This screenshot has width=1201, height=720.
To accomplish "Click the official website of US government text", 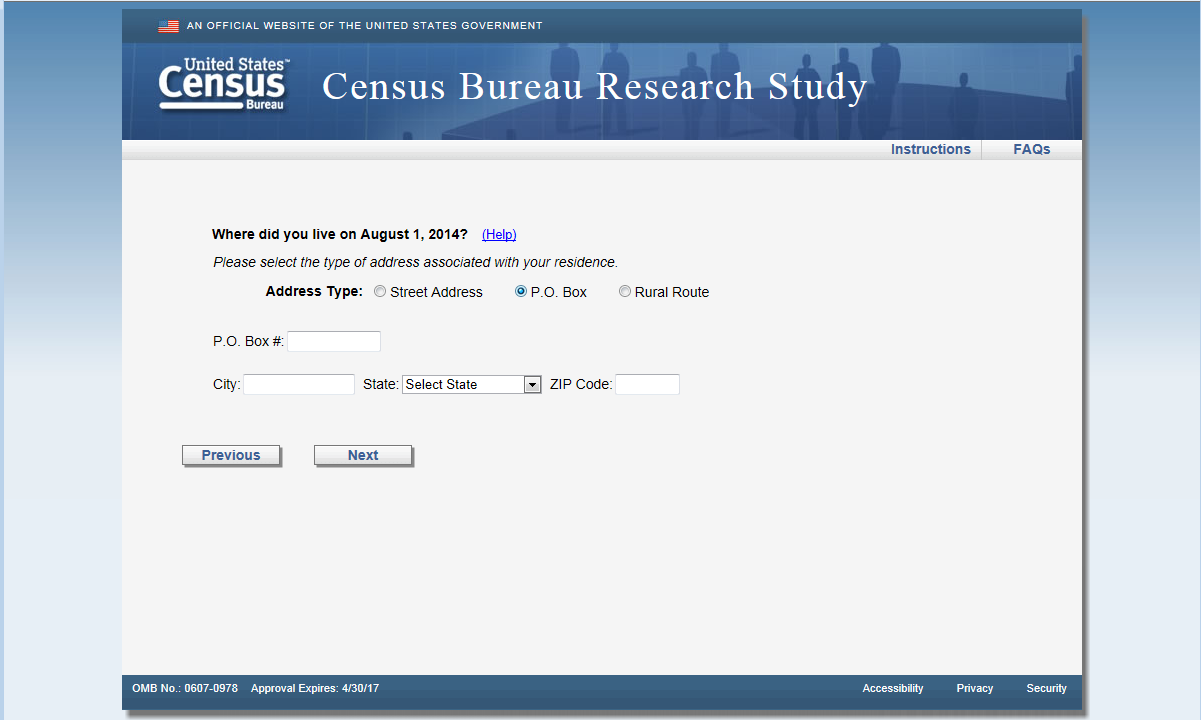I will [365, 26].
